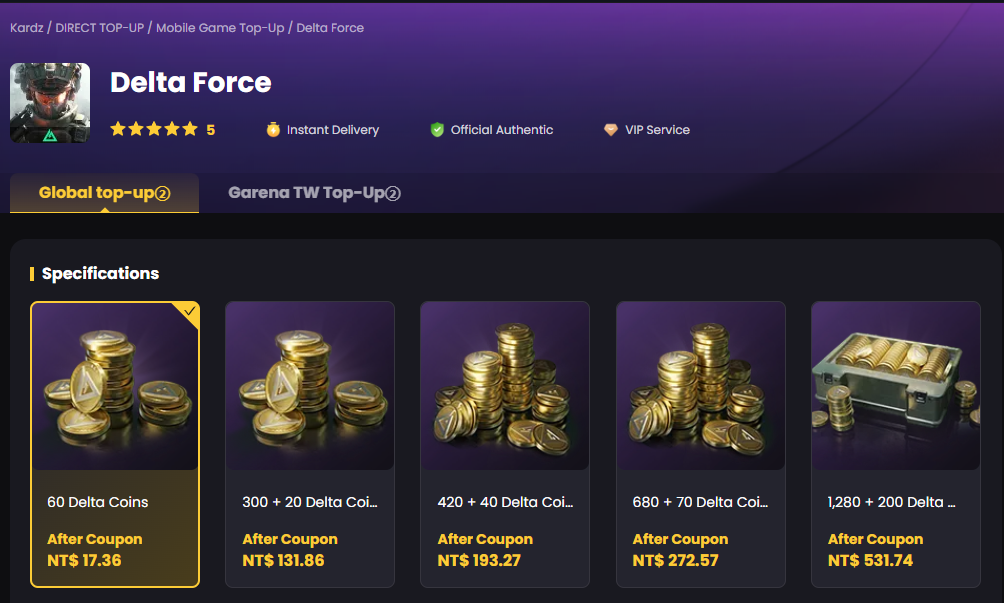This screenshot has height=603, width=1004.
Task: Click the Official Authentic green shield icon
Action: (x=437, y=129)
